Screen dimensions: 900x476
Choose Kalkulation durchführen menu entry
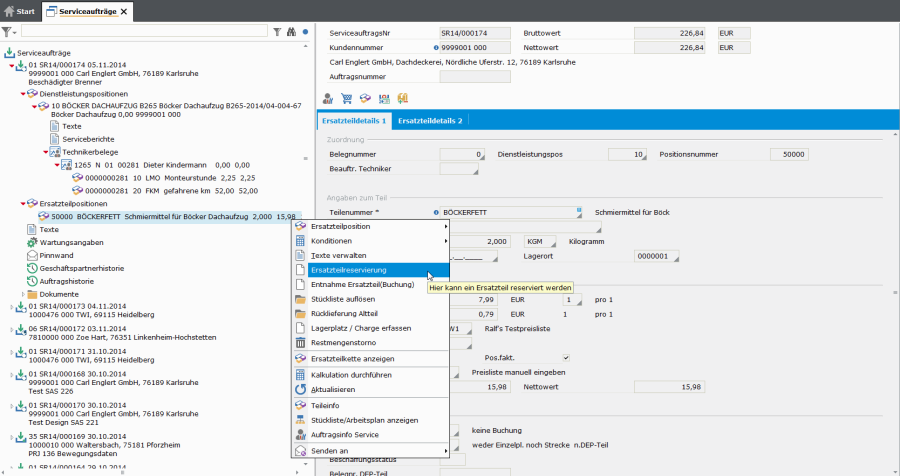[x=371, y=375]
